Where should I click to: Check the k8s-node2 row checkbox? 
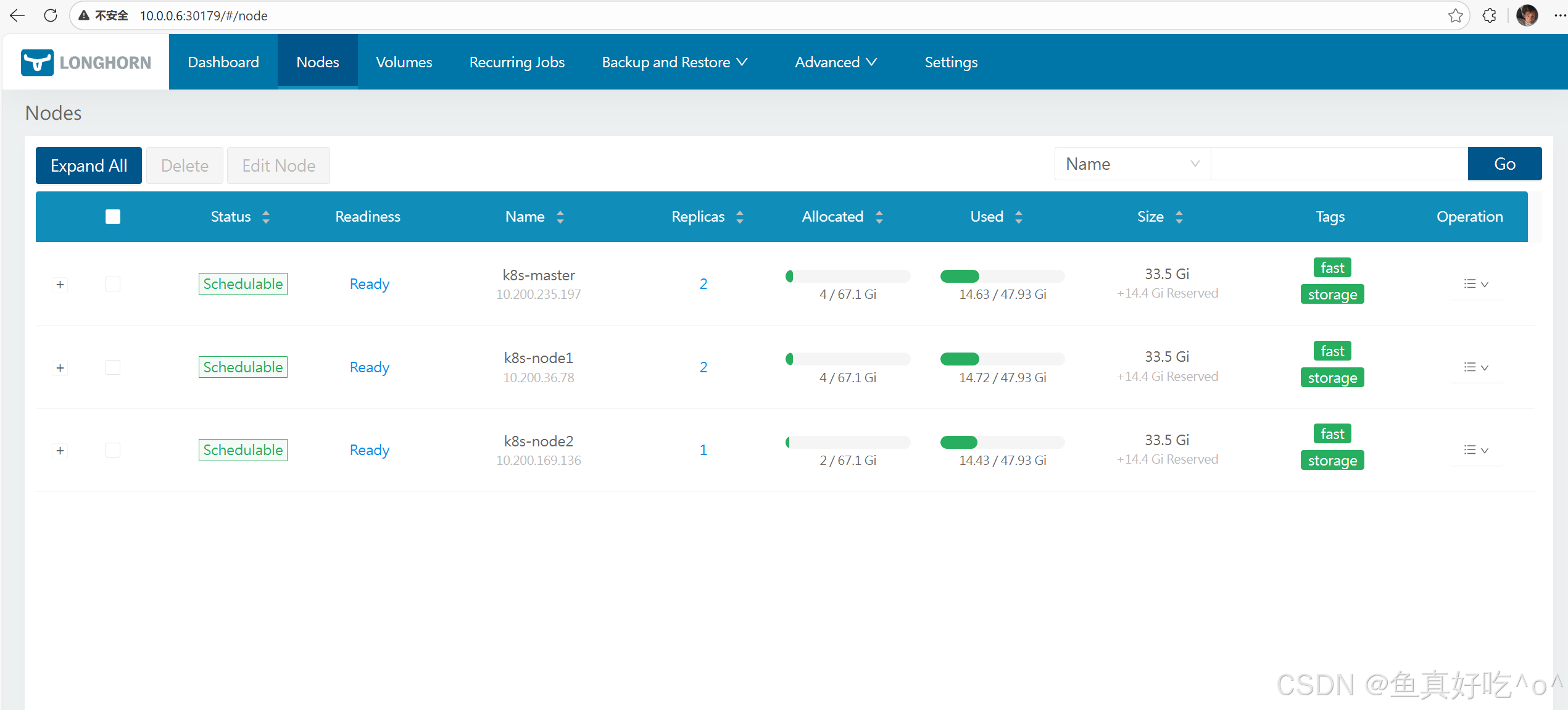pos(113,450)
